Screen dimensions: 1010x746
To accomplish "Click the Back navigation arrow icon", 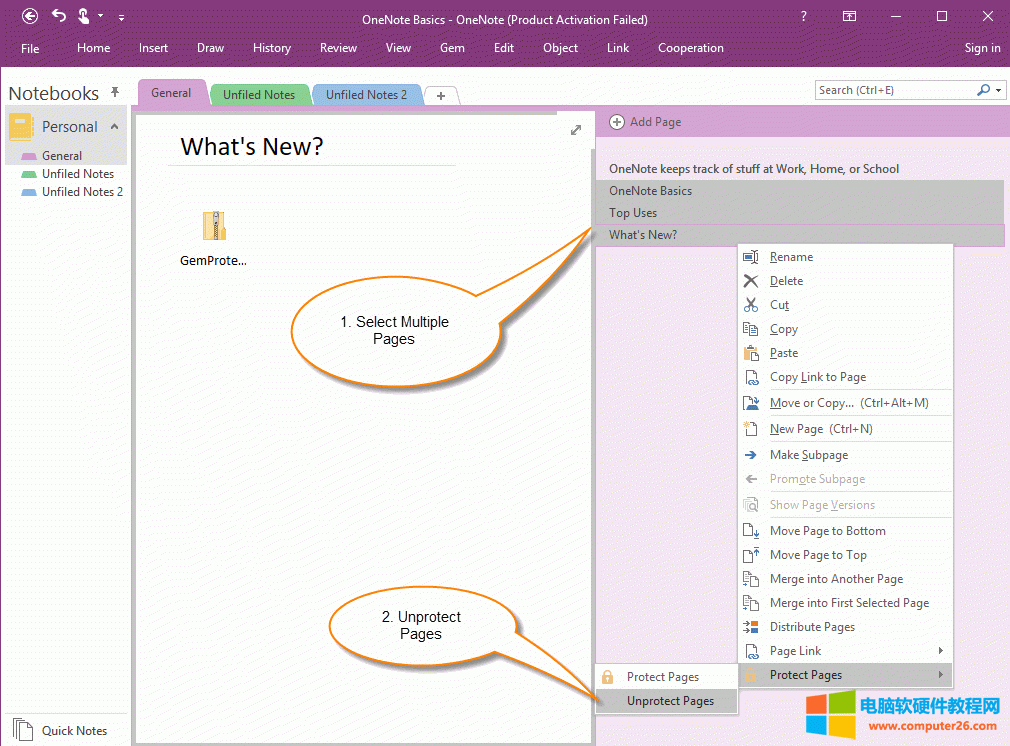I will [x=29, y=16].
